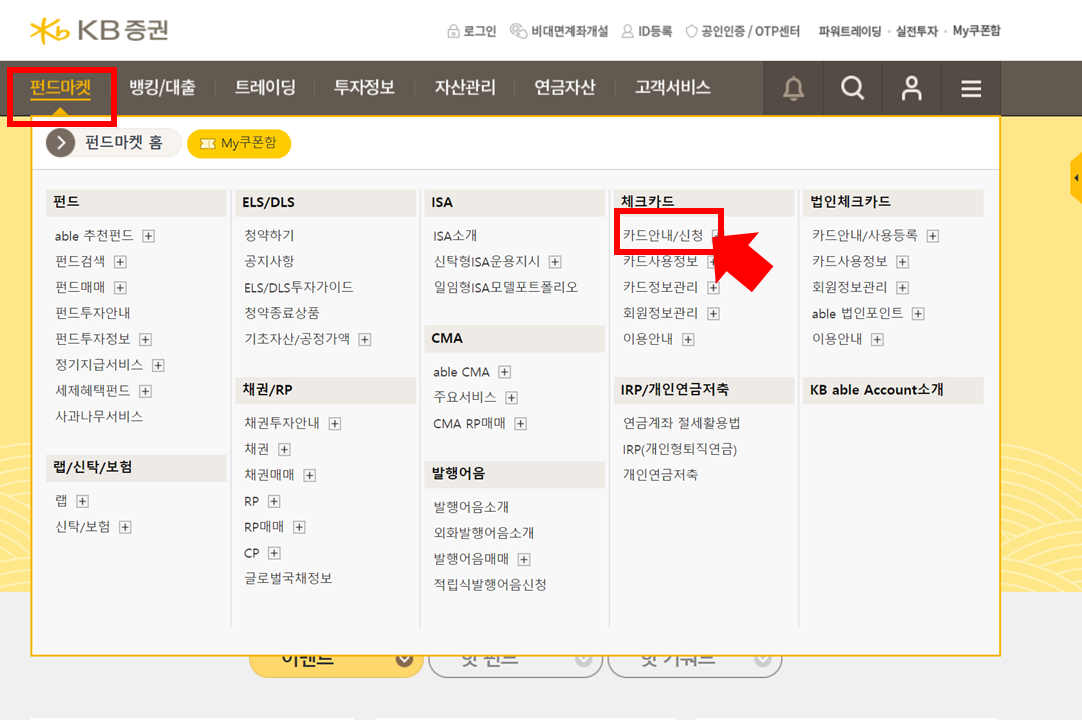Click the 로그인 link at top
Screen dimensions: 1082x720
pos(472,31)
